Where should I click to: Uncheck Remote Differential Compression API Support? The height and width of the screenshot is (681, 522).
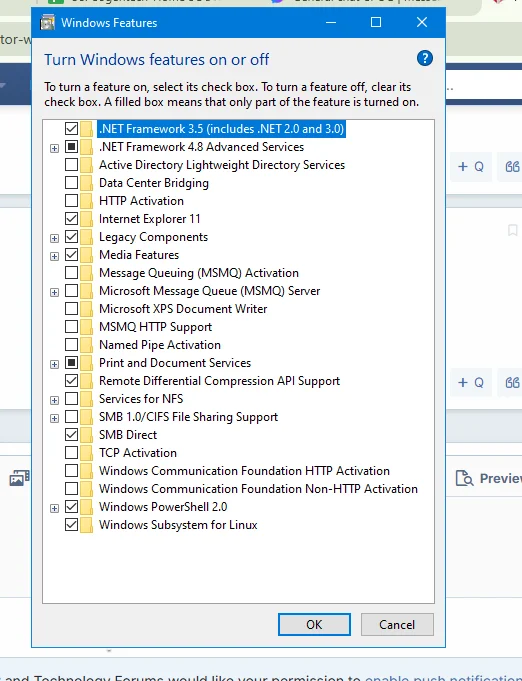point(71,381)
